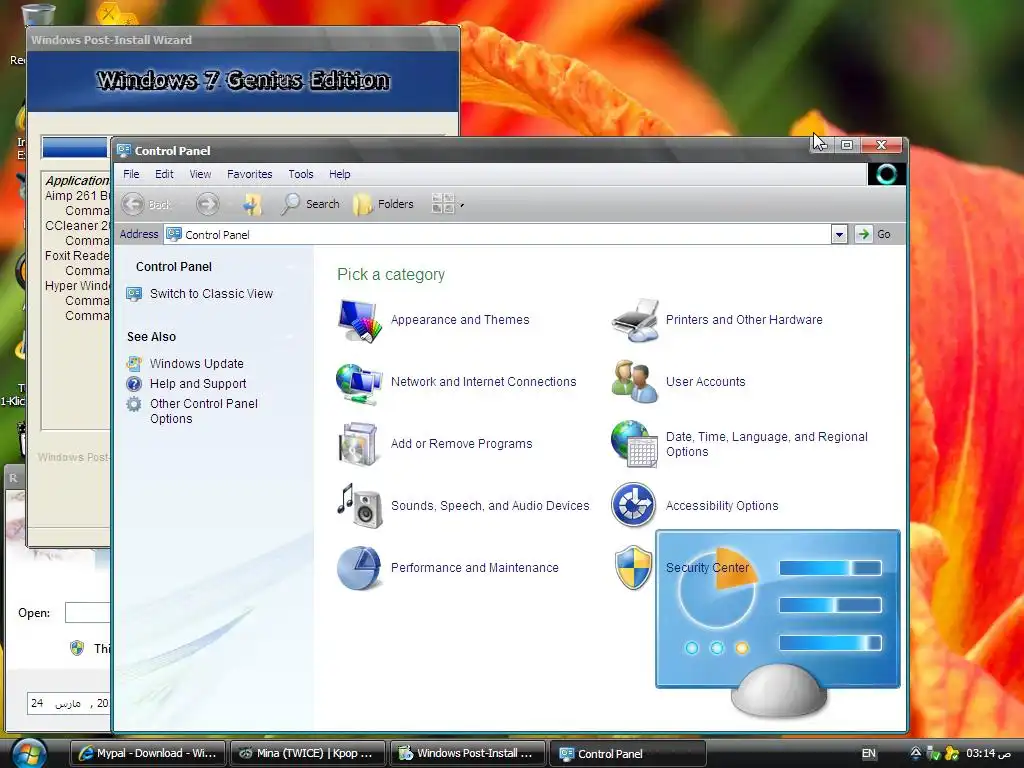This screenshot has width=1024, height=768.
Task: Toggle the Folders pane button
Action: click(383, 204)
